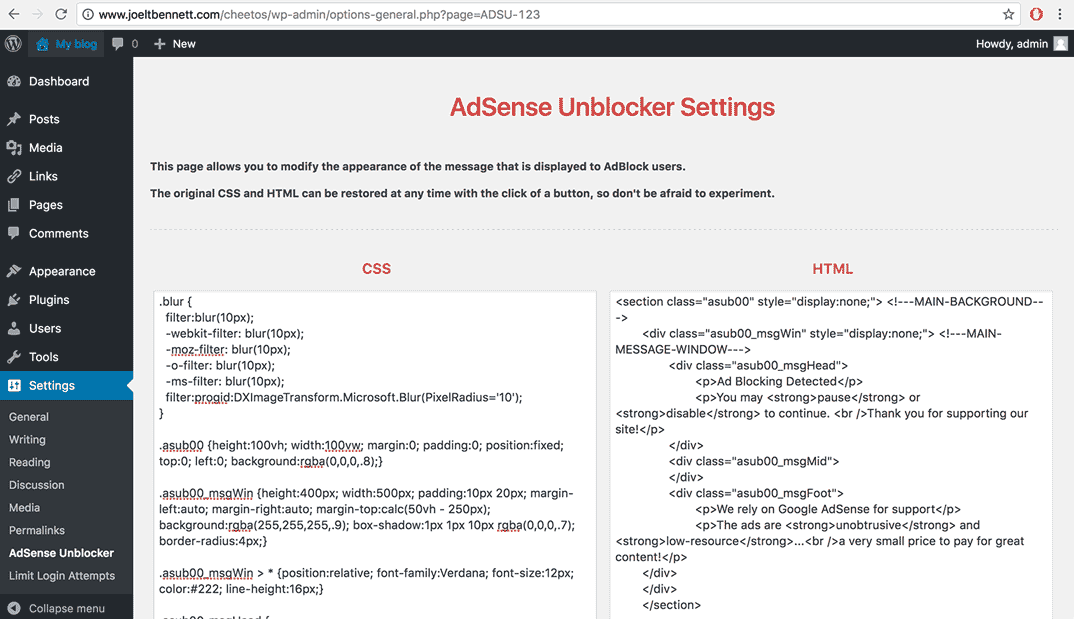1074x619 pixels.
Task: Click the My blog home icon
Action: click(x=42, y=44)
